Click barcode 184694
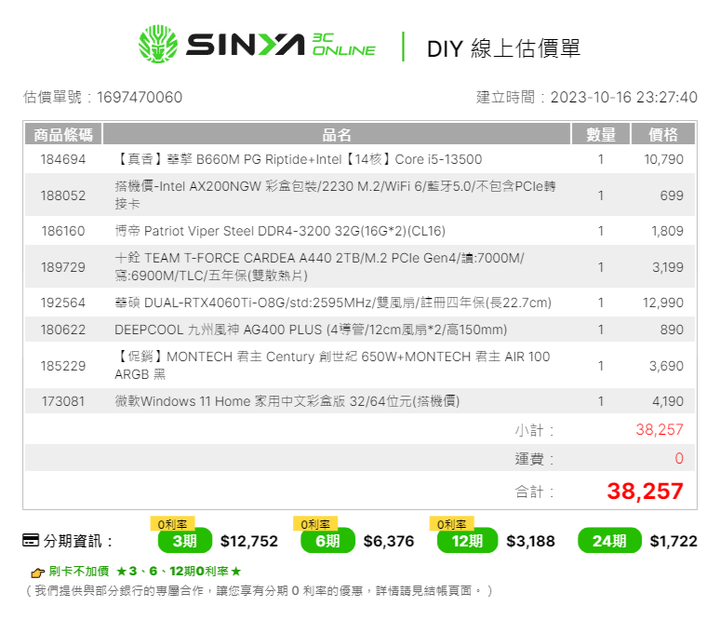Viewport: 720px width, 620px height. coord(63,159)
